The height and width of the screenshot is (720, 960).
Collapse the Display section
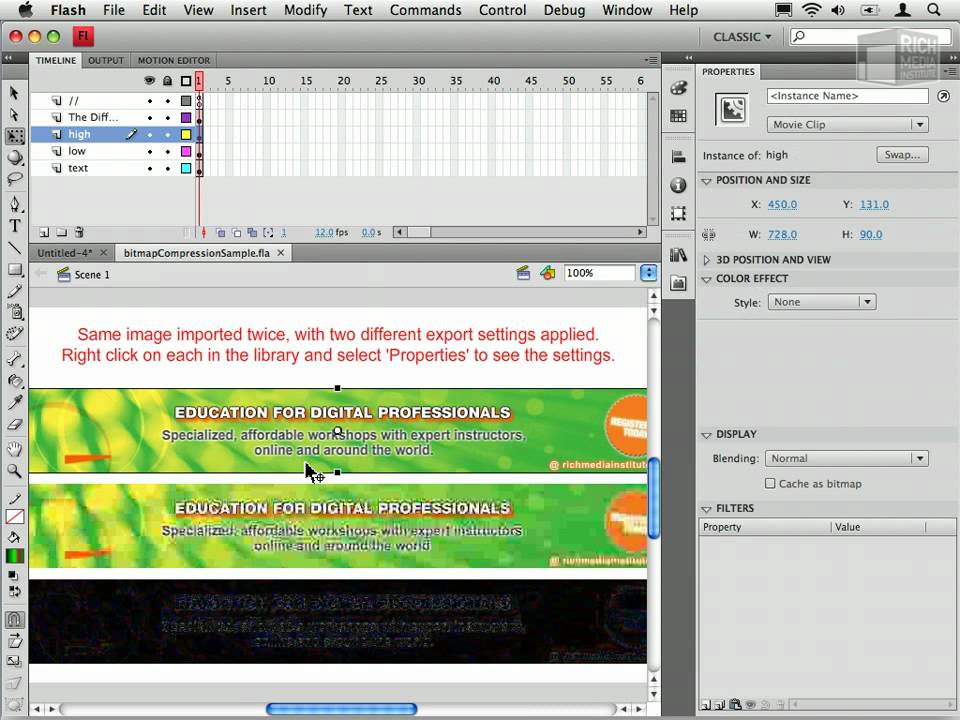click(706, 435)
